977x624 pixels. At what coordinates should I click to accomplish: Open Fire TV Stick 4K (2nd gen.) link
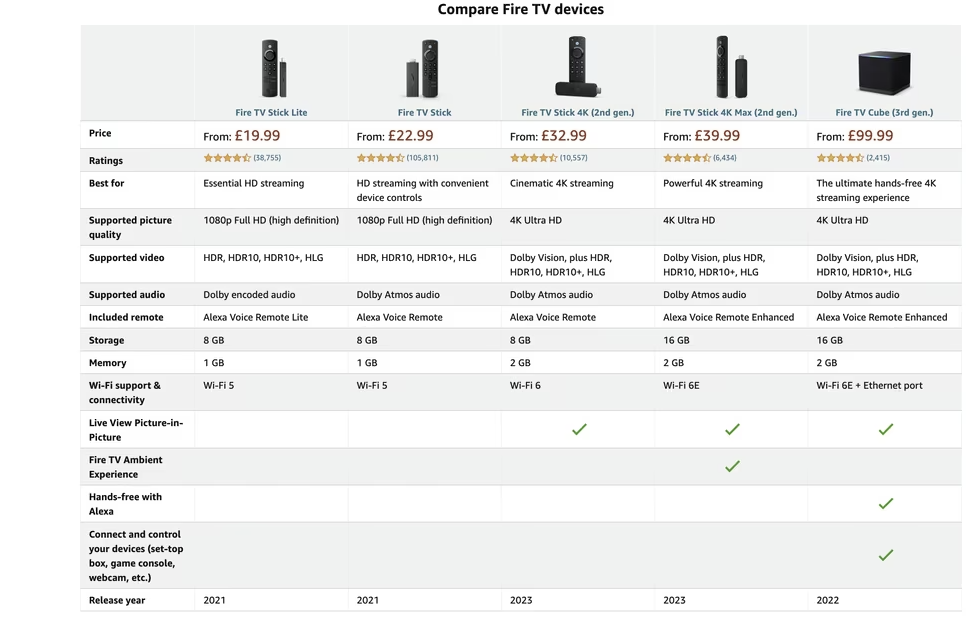[578, 113]
